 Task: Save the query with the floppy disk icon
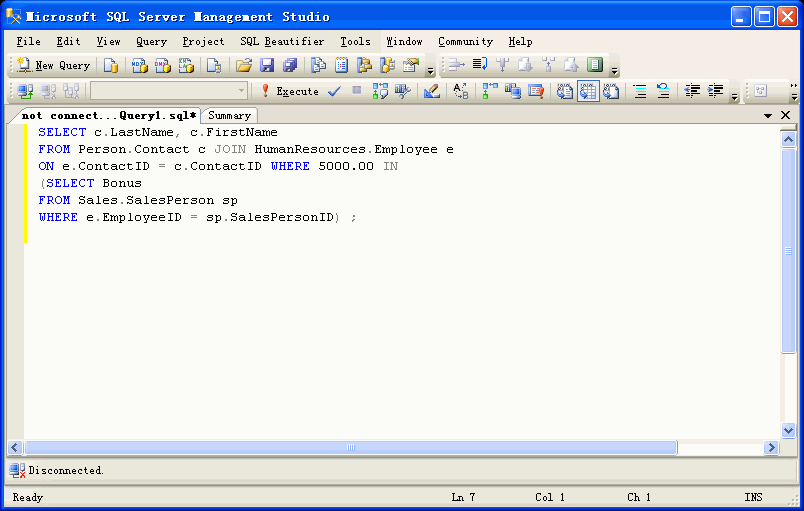click(x=267, y=65)
